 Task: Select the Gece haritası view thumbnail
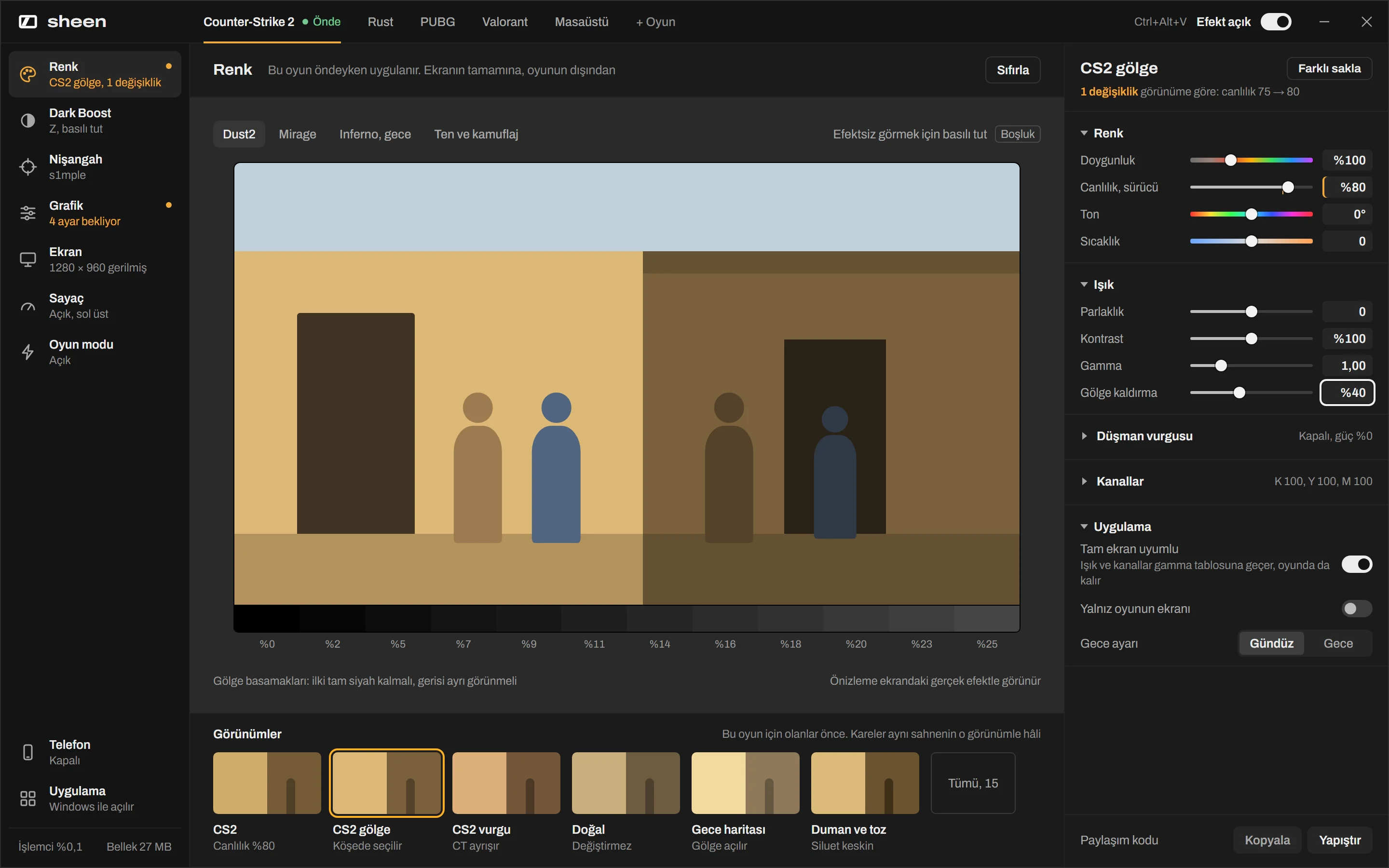746,783
